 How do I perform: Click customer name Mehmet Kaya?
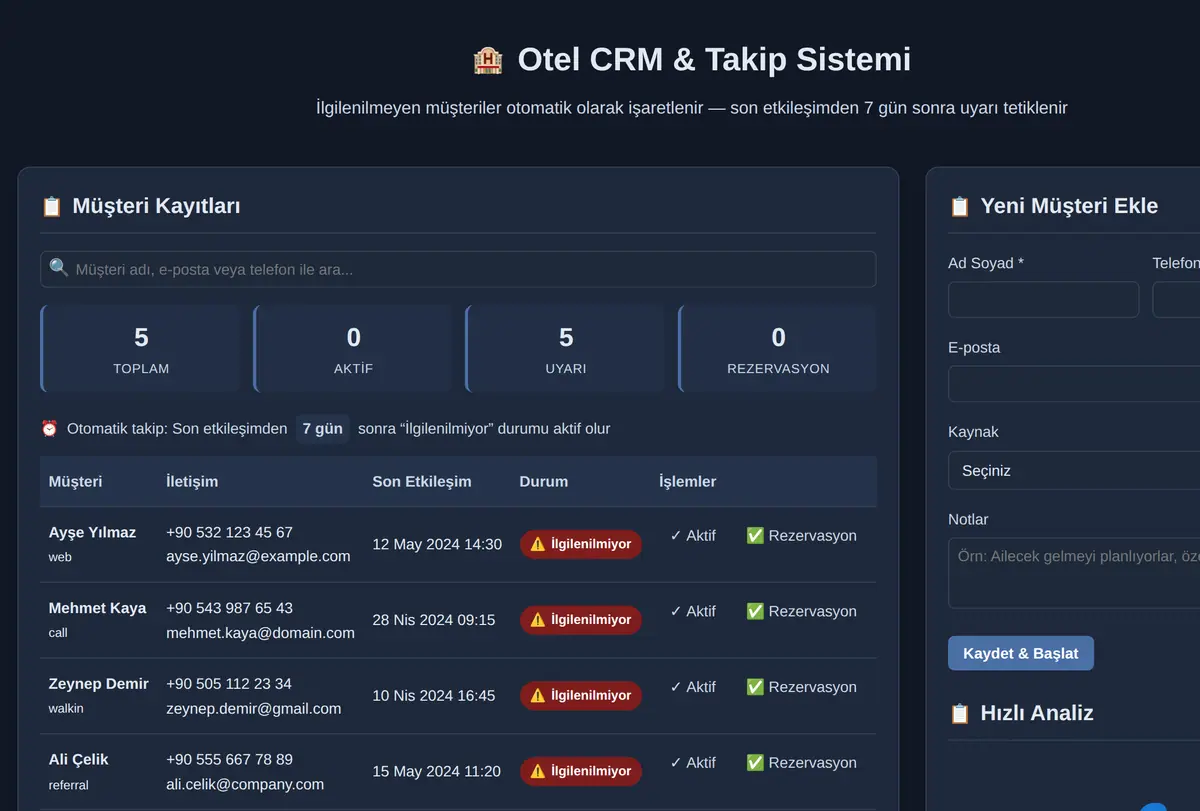pos(97,608)
